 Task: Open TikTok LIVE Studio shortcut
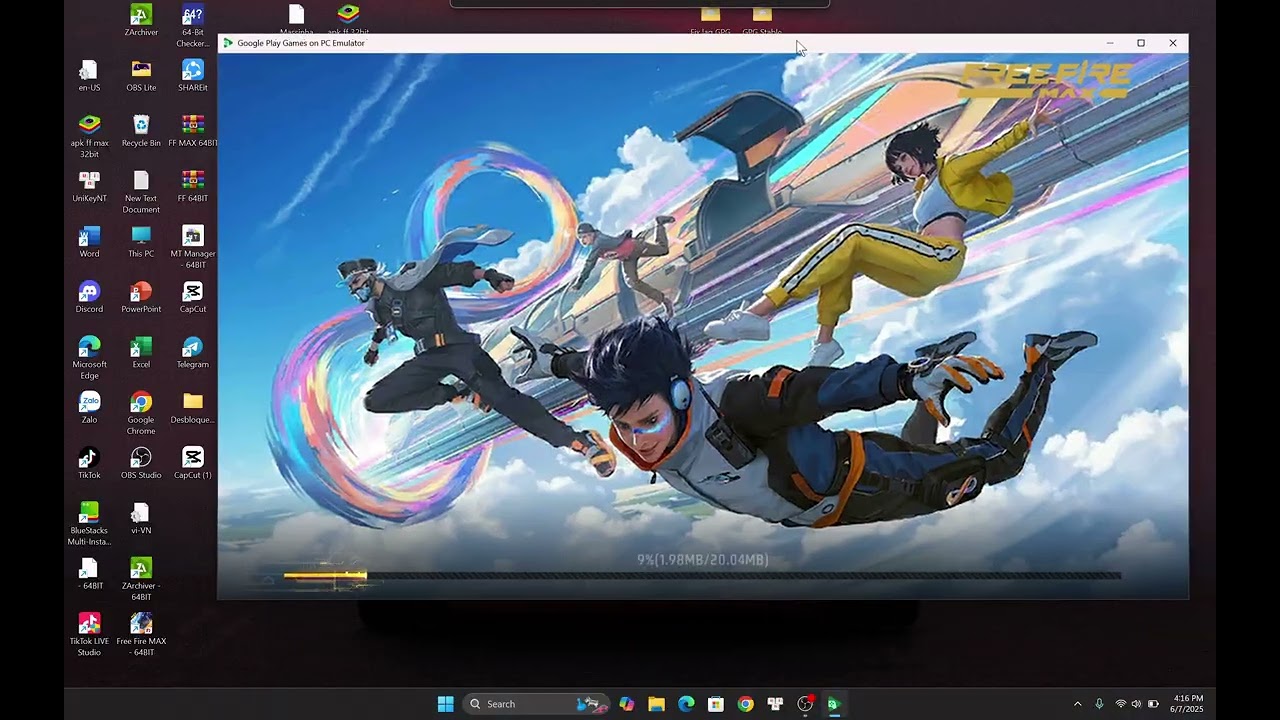click(89, 635)
